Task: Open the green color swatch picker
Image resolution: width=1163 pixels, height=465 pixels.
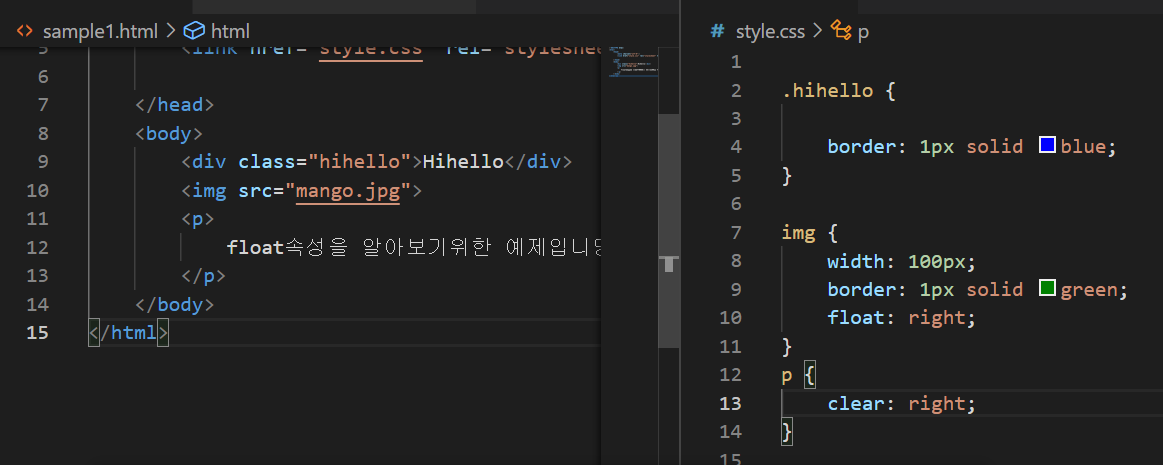Action: point(1047,288)
